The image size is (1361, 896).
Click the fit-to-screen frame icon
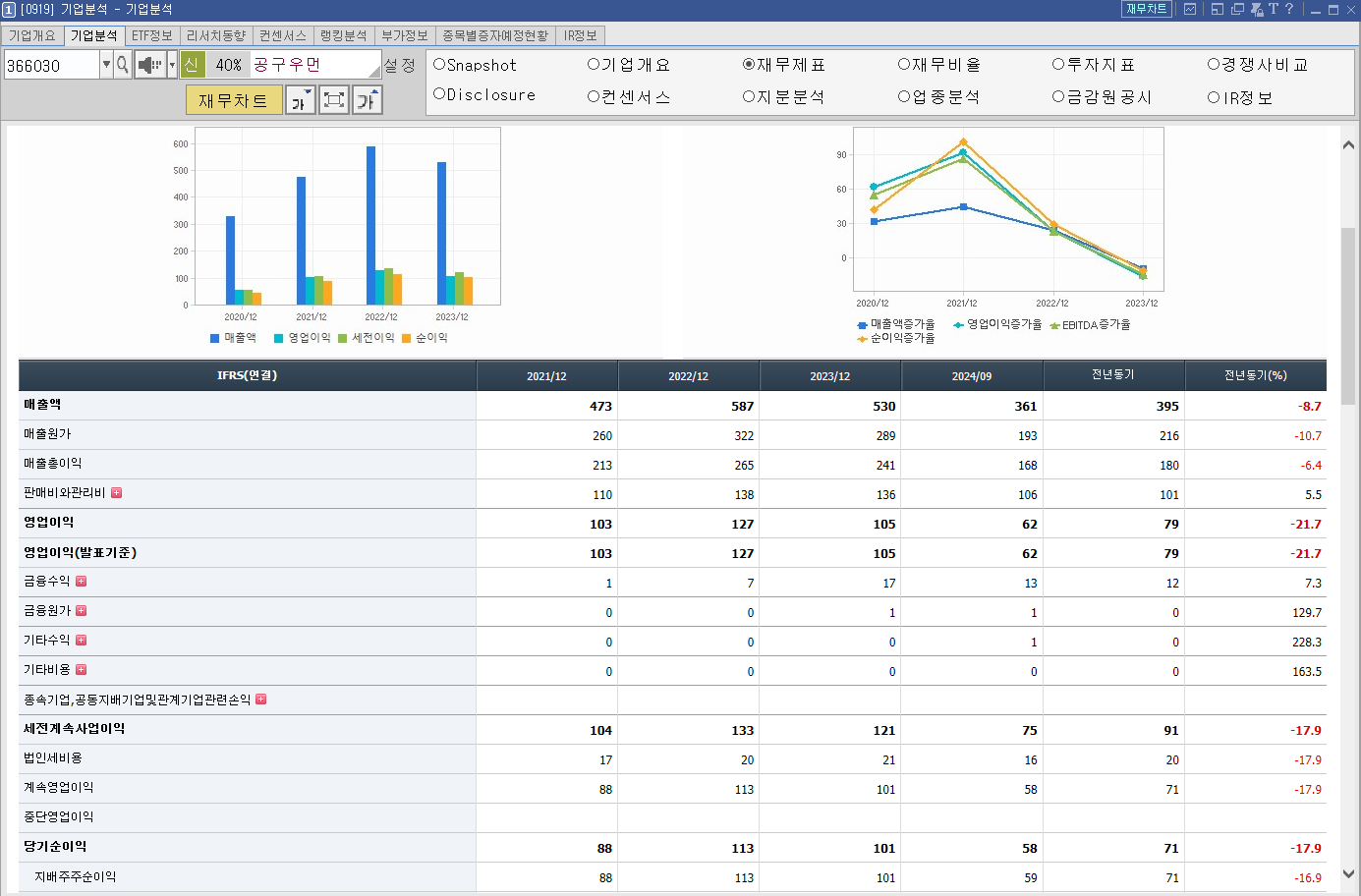334,100
